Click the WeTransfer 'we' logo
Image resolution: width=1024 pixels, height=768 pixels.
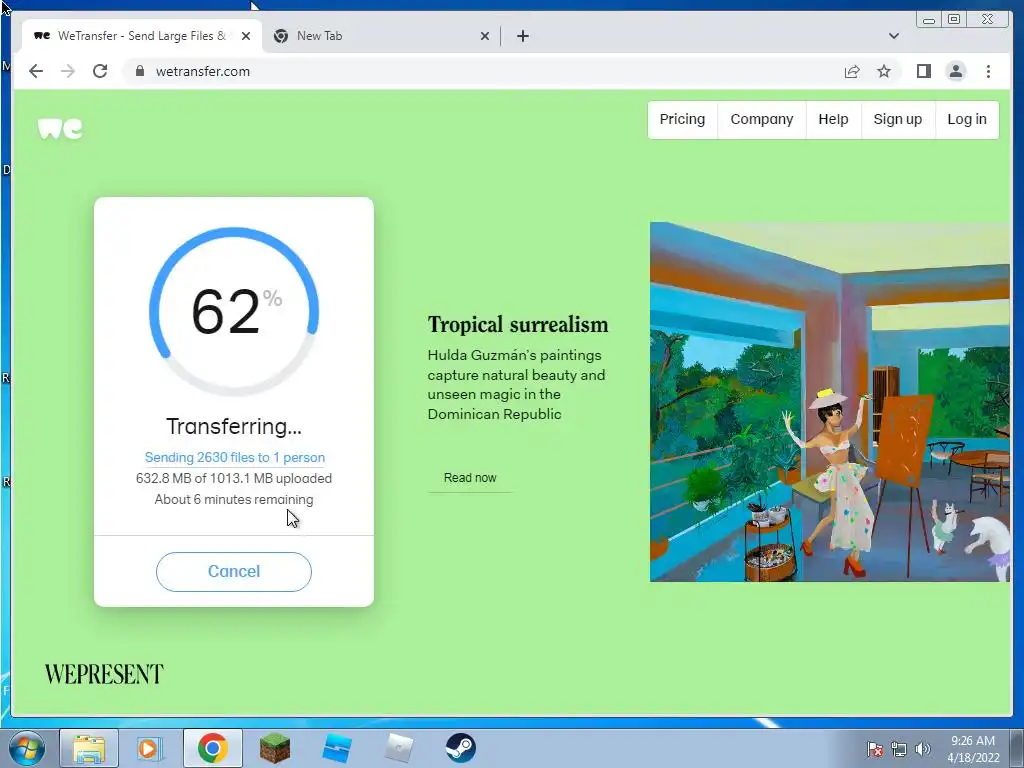(60, 129)
